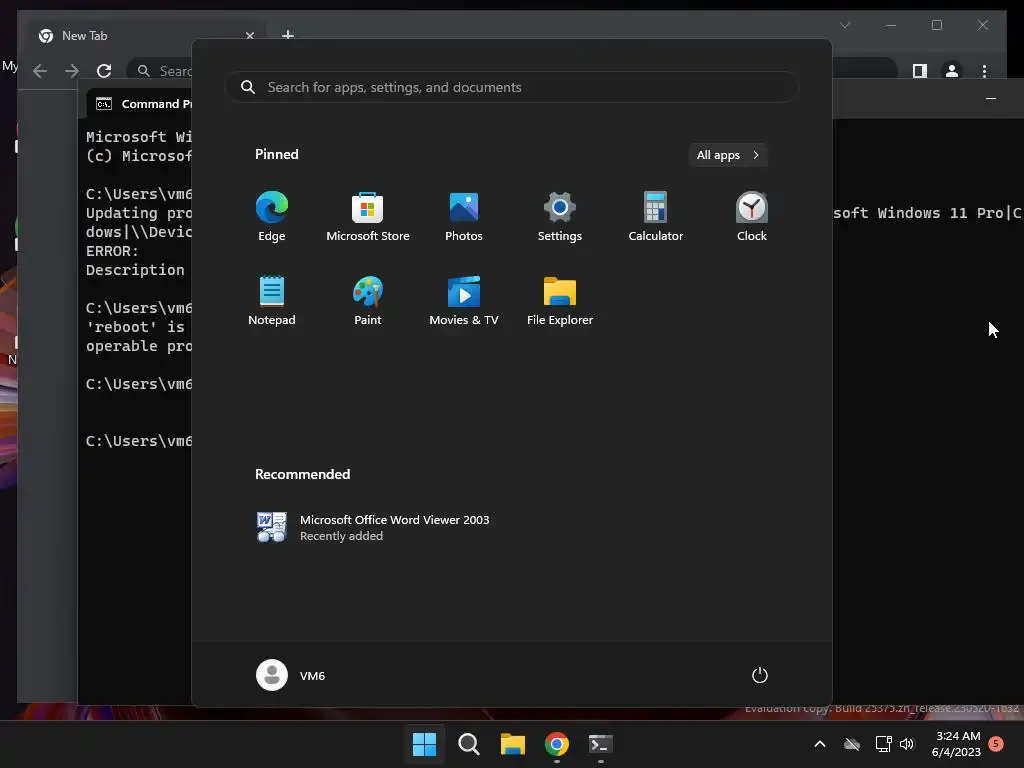The width and height of the screenshot is (1024, 768).
Task: Open Chrome's three-dot menu
Action: coord(984,71)
